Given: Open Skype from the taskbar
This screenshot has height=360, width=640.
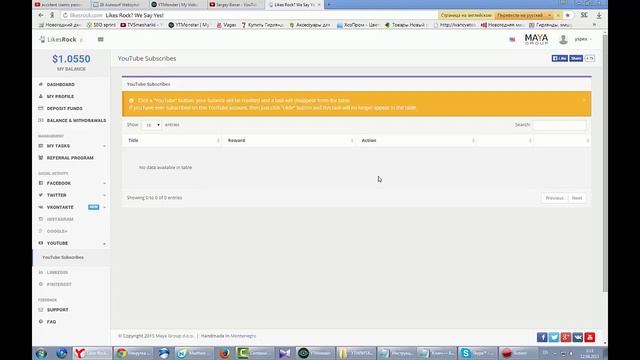Looking at the screenshot, I should coord(477,353).
